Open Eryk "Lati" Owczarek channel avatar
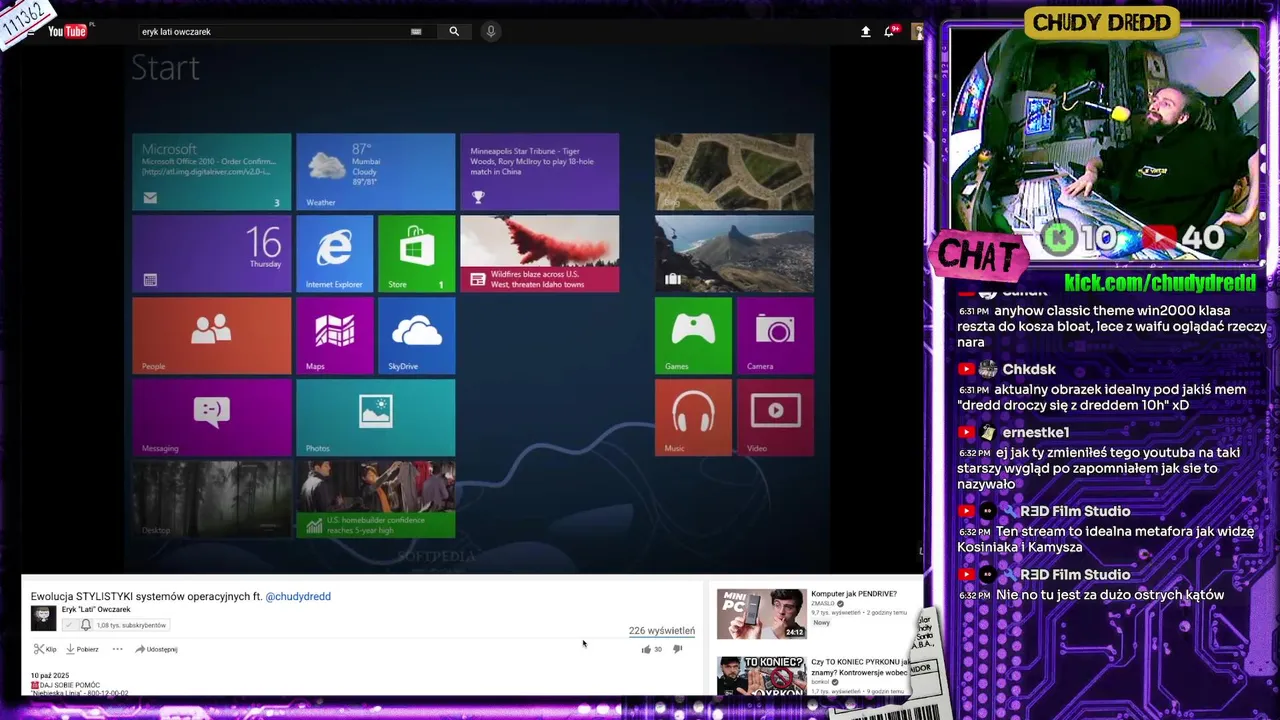The height and width of the screenshot is (720, 1280). coord(43,618)
